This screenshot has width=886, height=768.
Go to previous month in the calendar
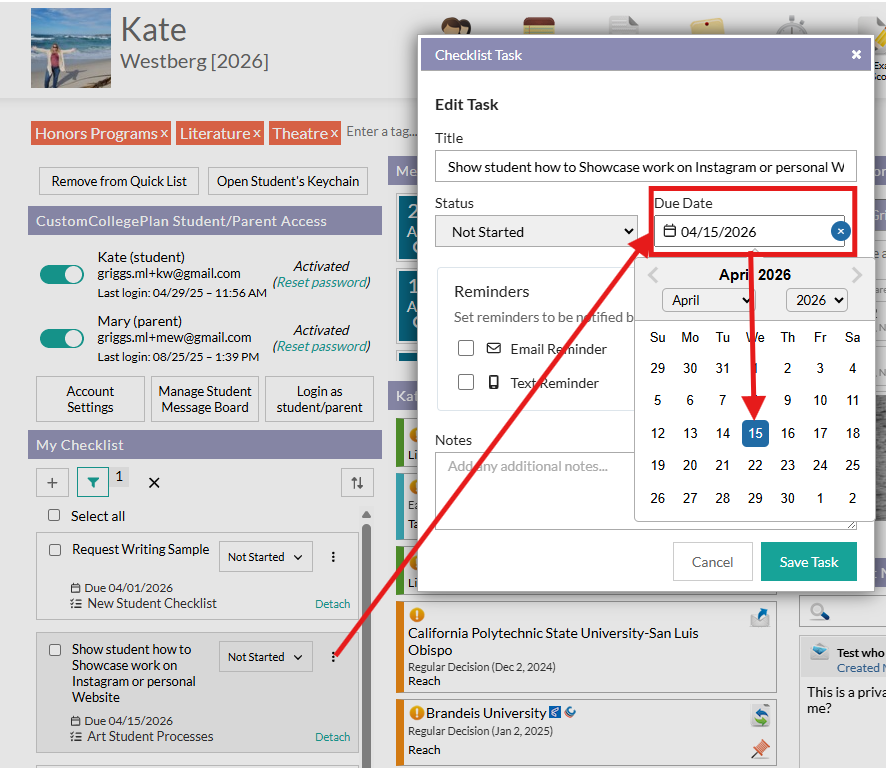pyautogui.click(x=653, y=275)
